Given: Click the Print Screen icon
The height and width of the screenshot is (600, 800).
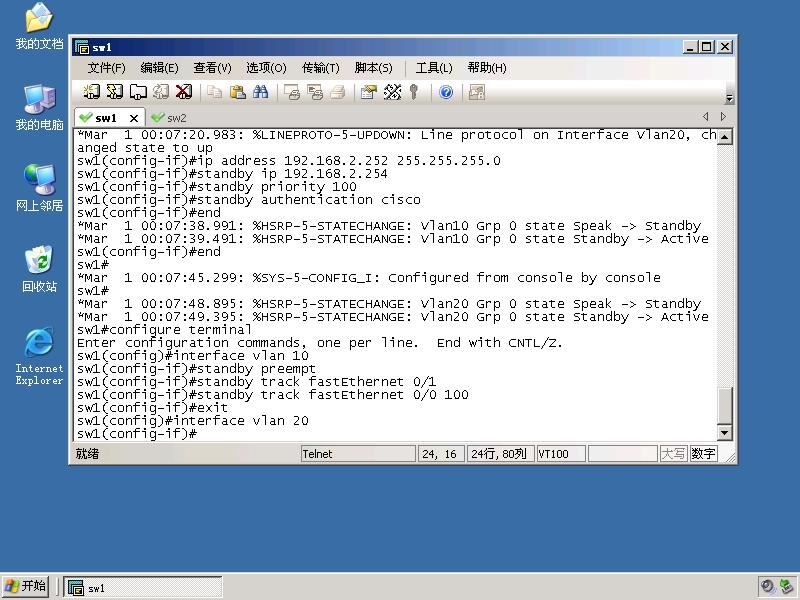Looking at the screenshot, I should [292, 92].
